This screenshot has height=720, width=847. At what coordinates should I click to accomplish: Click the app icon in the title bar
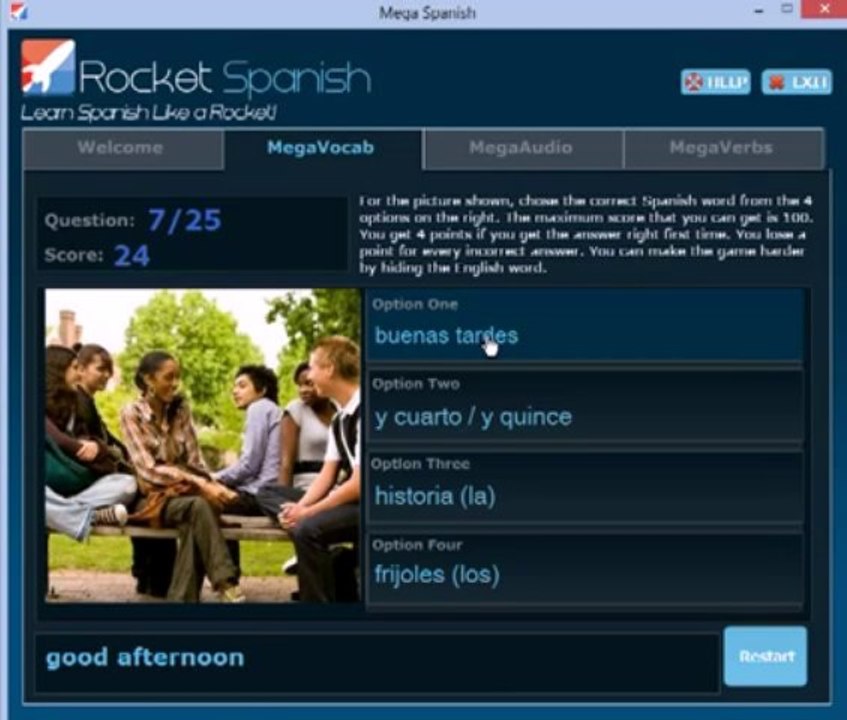click(x=18, y=11)
